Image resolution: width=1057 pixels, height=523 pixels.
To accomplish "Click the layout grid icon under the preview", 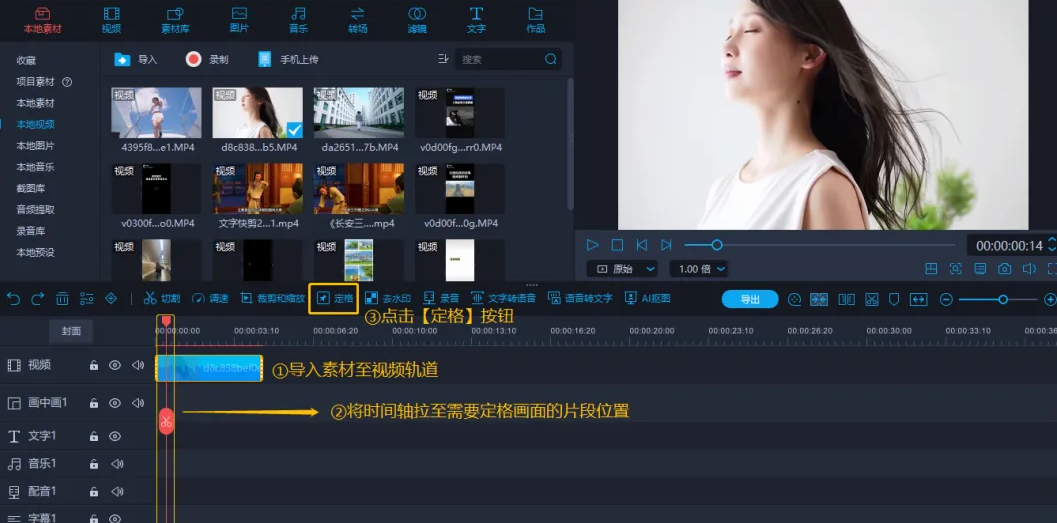I will pos(932,269).
